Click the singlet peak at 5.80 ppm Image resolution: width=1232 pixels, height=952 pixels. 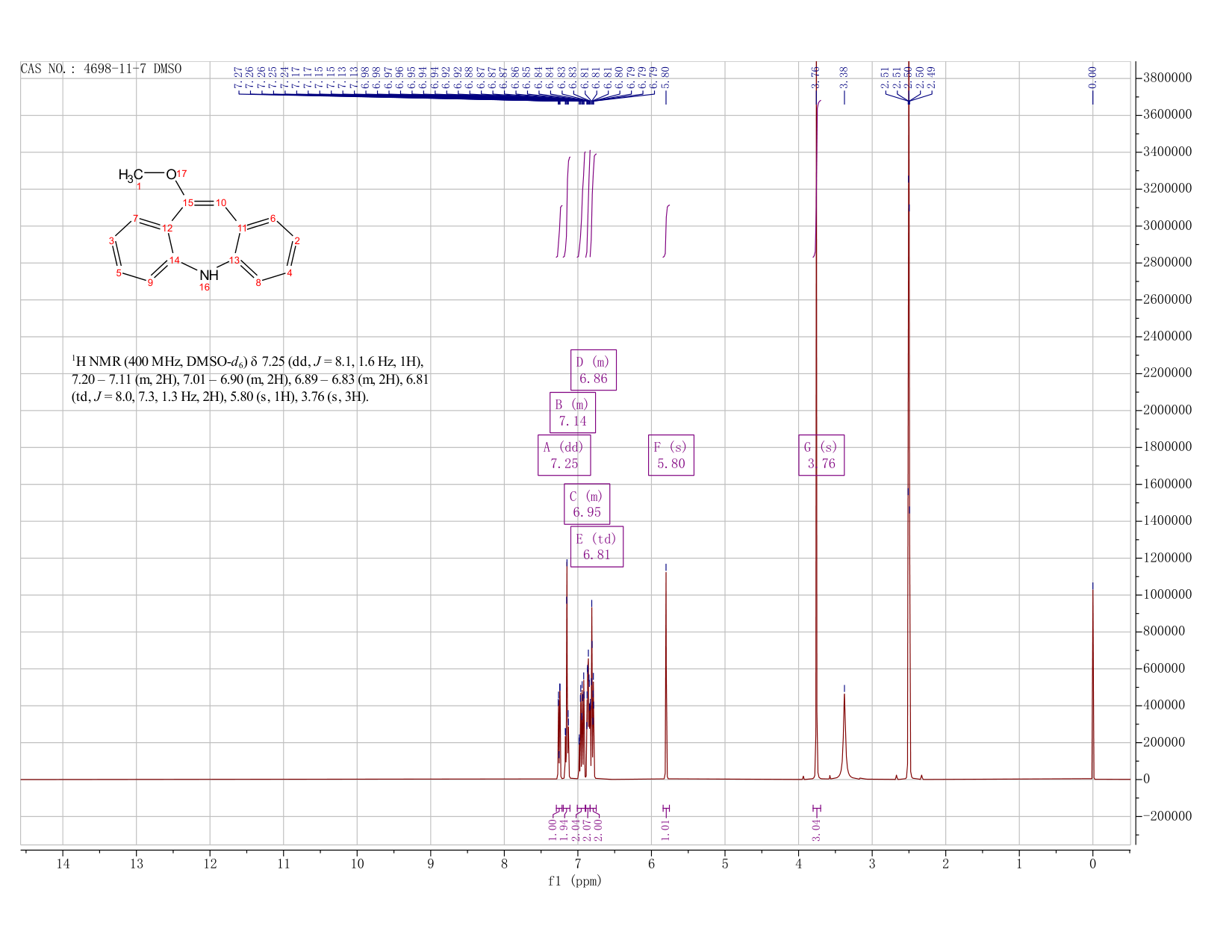[666, 676]
